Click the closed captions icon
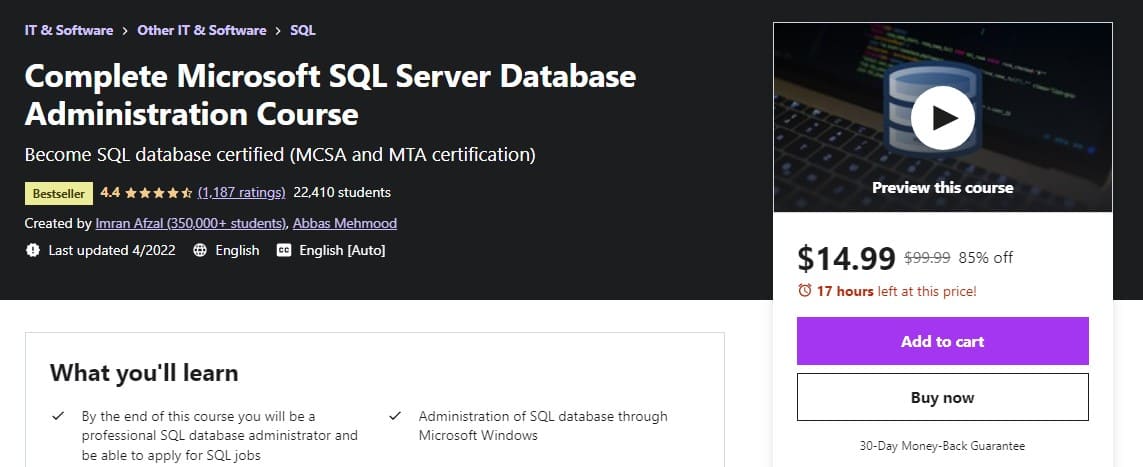 [284, 250]
